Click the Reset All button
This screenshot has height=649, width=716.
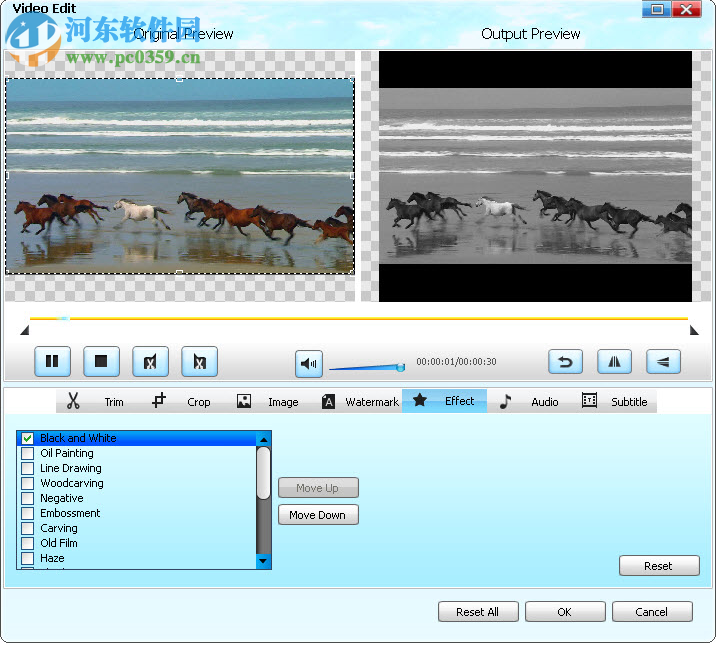(478, 612)
